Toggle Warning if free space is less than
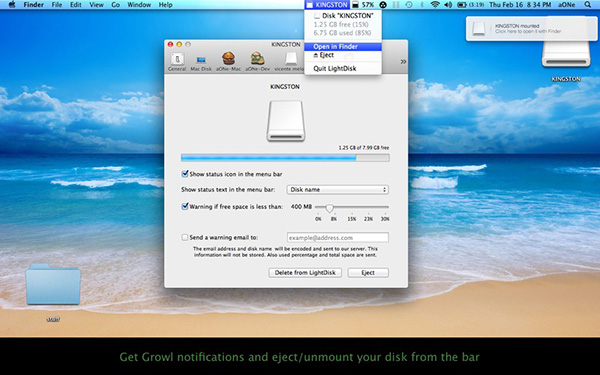Image resolution: width=600 pixels, height=375 pixels. click(185, 207)
